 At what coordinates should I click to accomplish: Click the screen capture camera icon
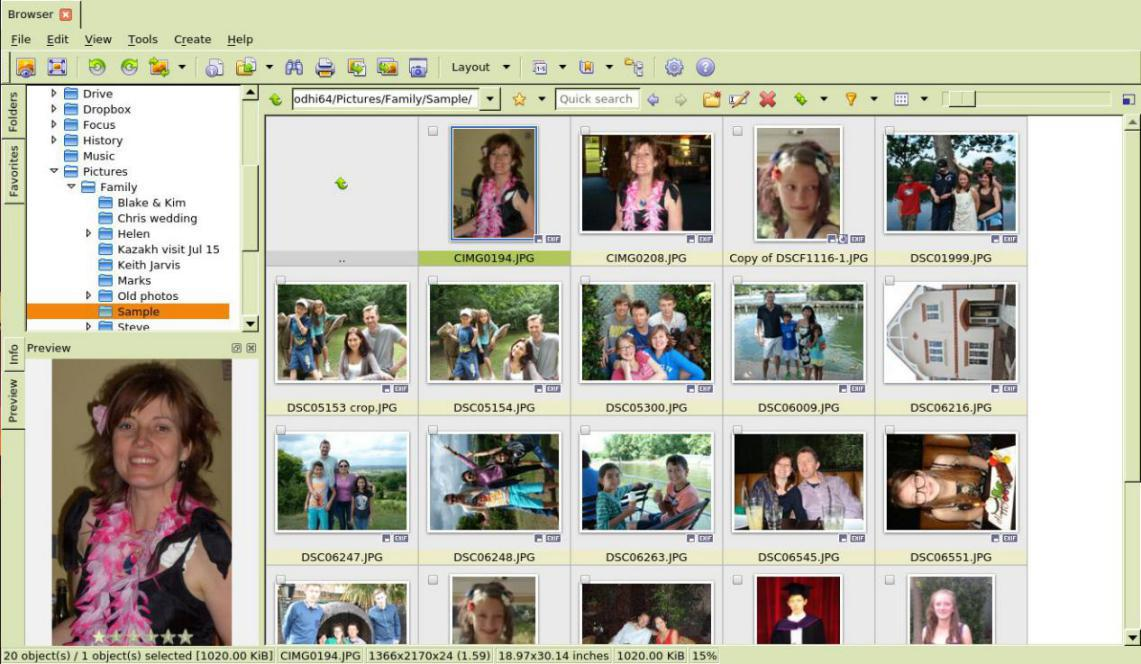tap(418, 68)
